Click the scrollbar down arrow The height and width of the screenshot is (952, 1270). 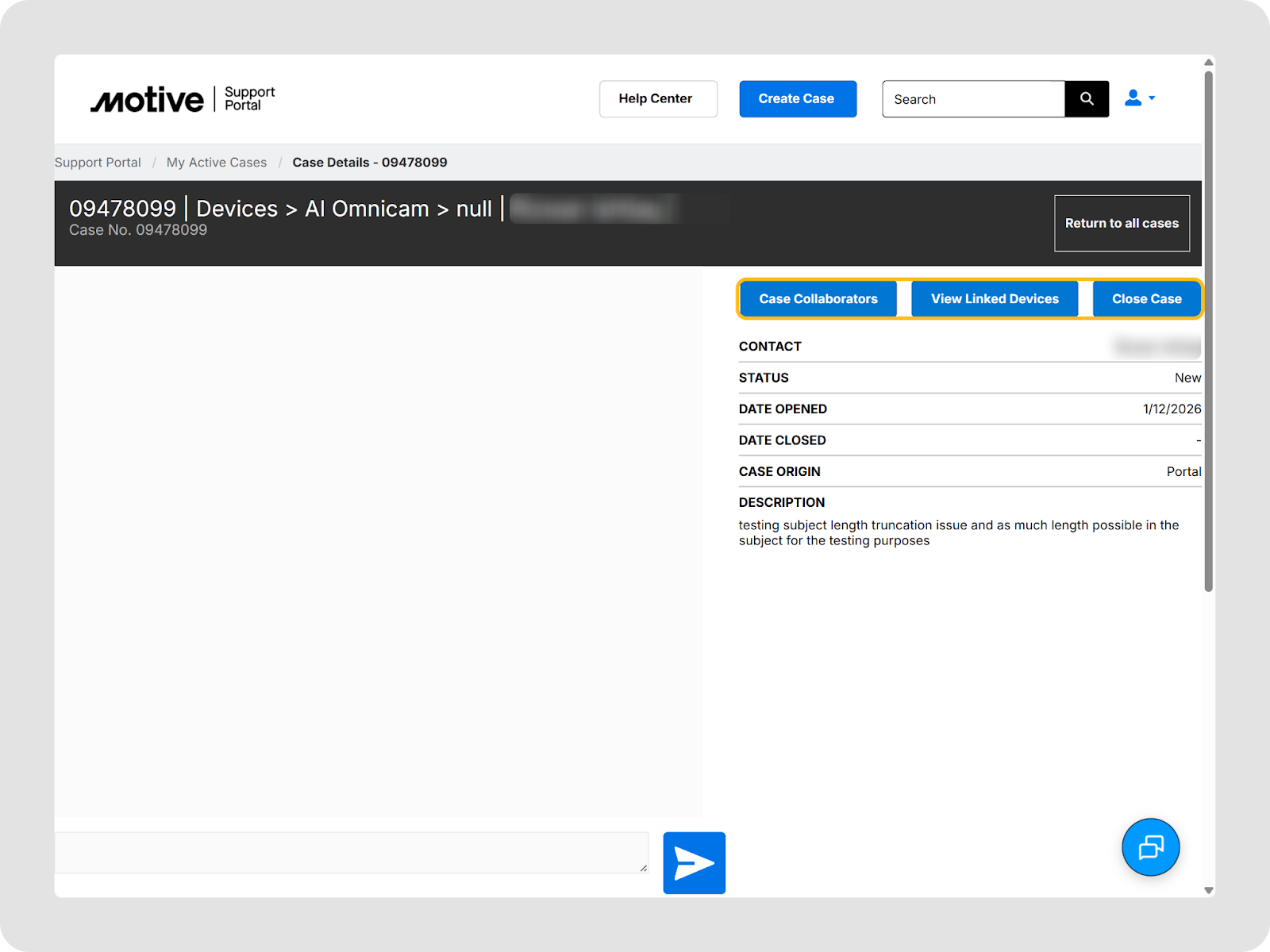click(x=1208, y=890)
